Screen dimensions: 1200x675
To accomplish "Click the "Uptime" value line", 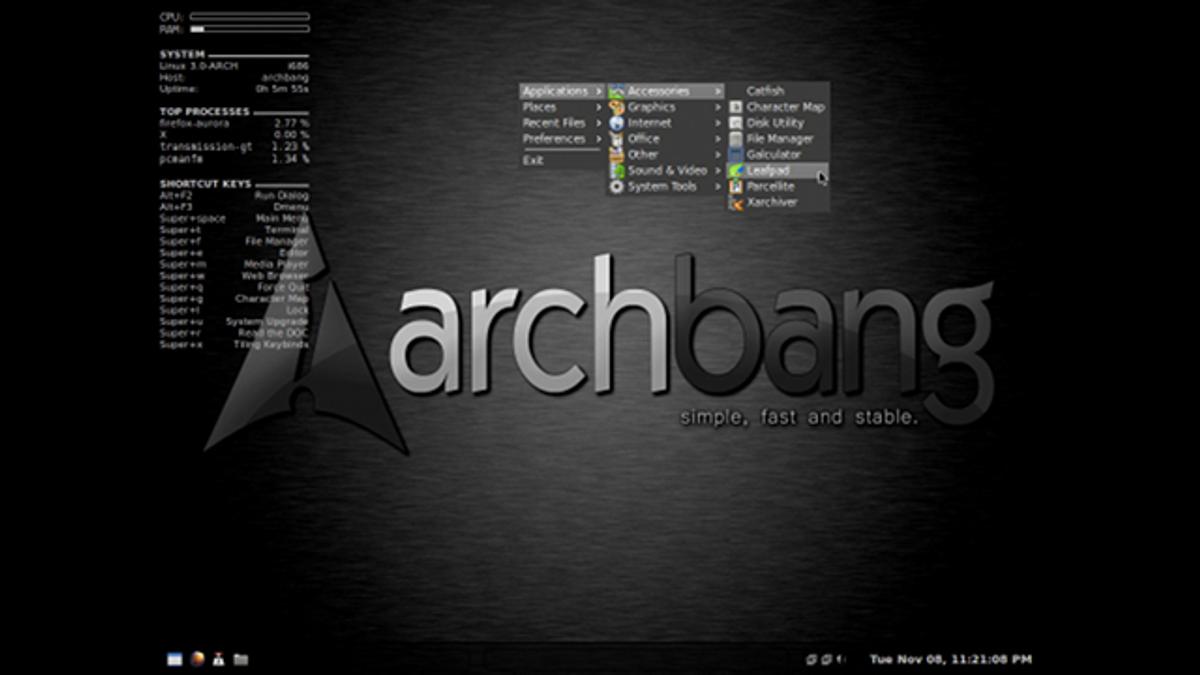I will click(x=234, y=89).
